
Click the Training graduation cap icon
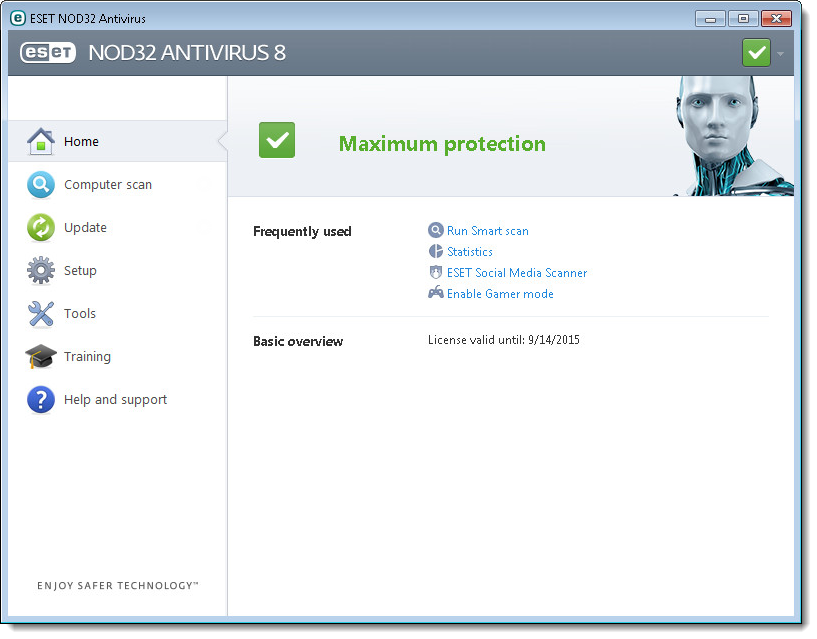tap(41, 357)
